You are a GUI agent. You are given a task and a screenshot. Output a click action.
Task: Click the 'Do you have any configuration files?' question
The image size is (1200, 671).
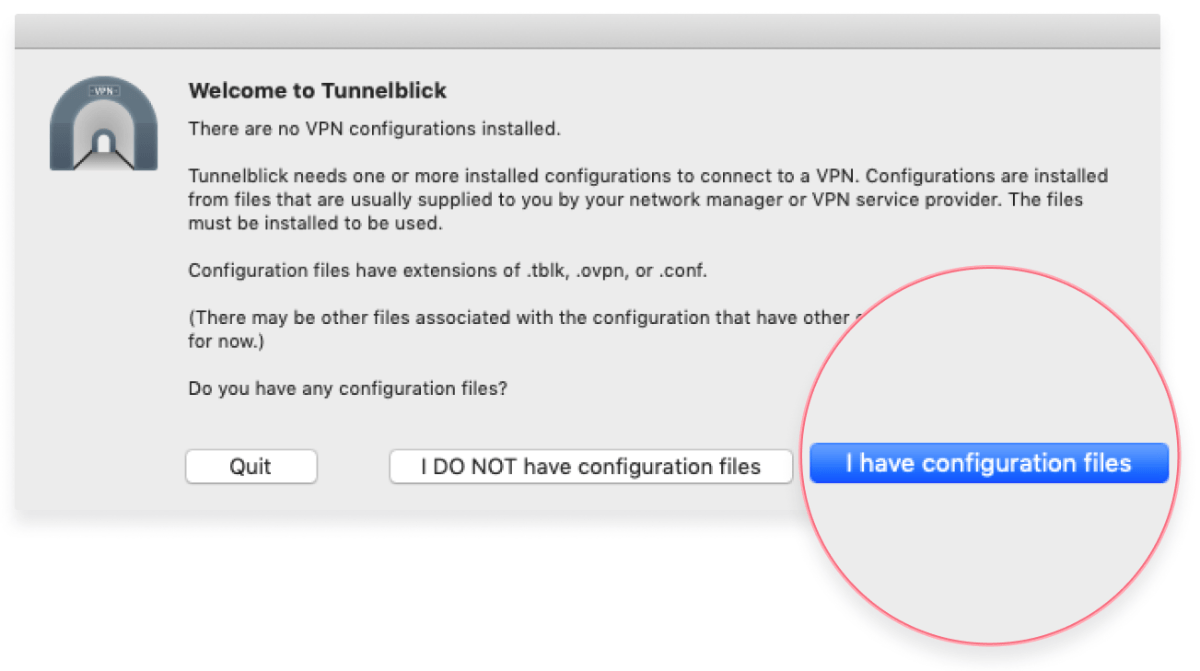click(x=348, y=388)
